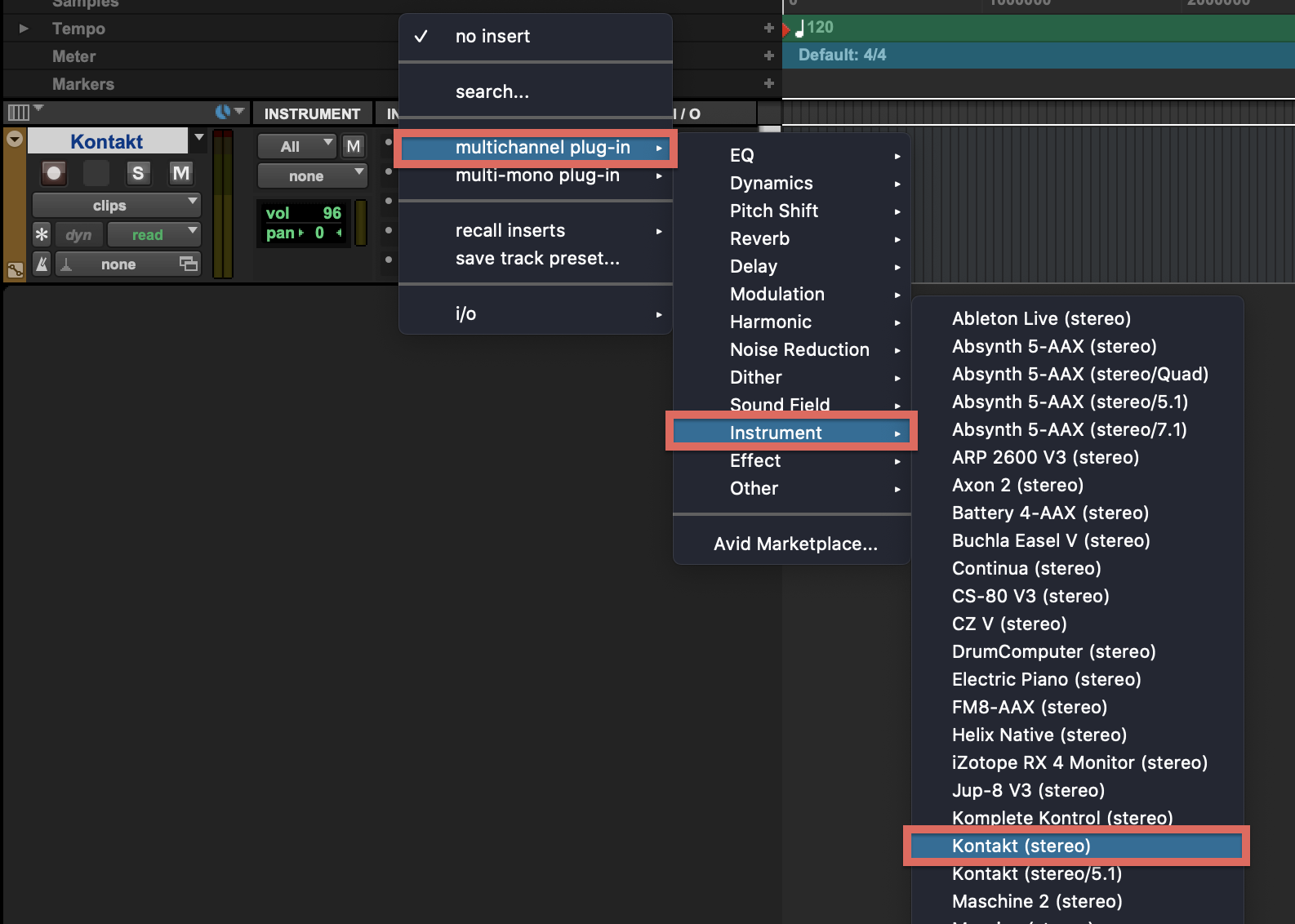Click the track automation lane icon
This screenshot has height=924, width=1295.
[15, 270]
